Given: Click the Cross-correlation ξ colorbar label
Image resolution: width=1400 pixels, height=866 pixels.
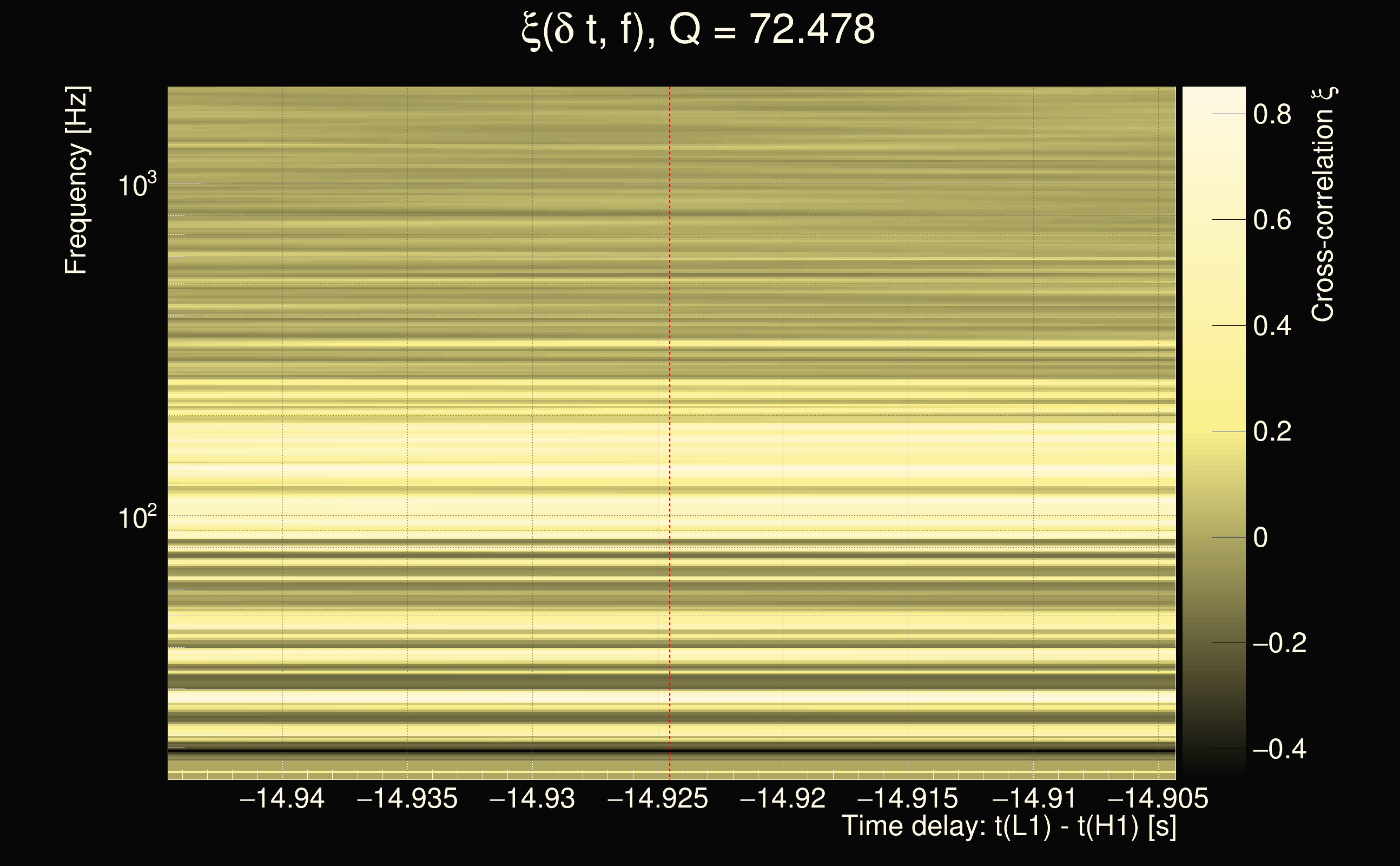Looking at the screenshot, I should click(1323, 204).
